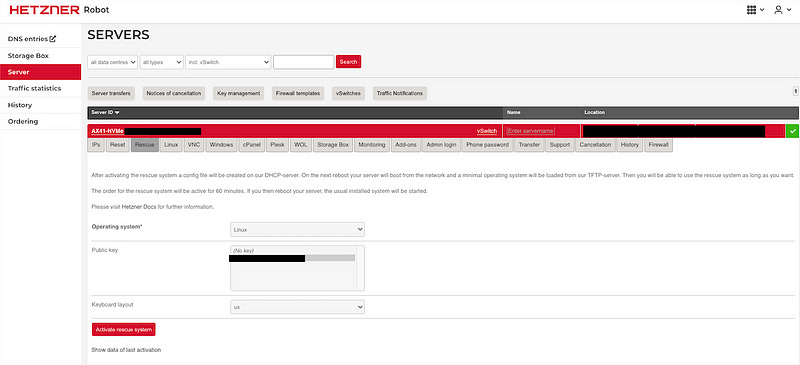Image resolution: width=800 pixels, height=365 pixels.
Task: Switch to the VNC tab
Action: pyautogui.click(x=194, y=145)
